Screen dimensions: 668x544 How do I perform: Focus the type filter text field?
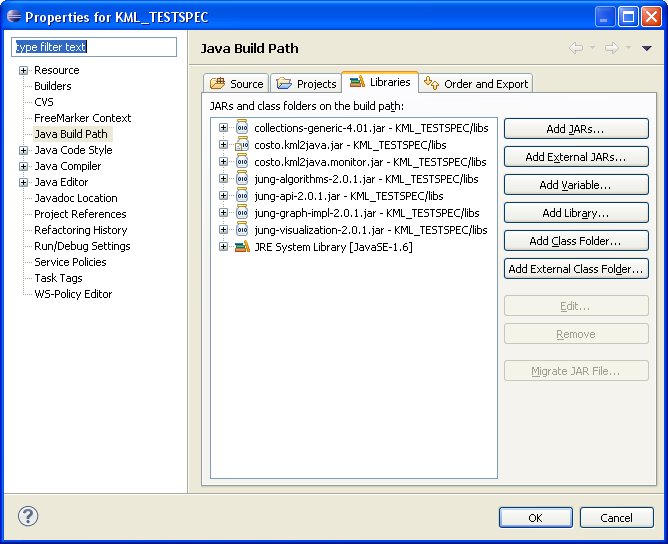[93, 47]
